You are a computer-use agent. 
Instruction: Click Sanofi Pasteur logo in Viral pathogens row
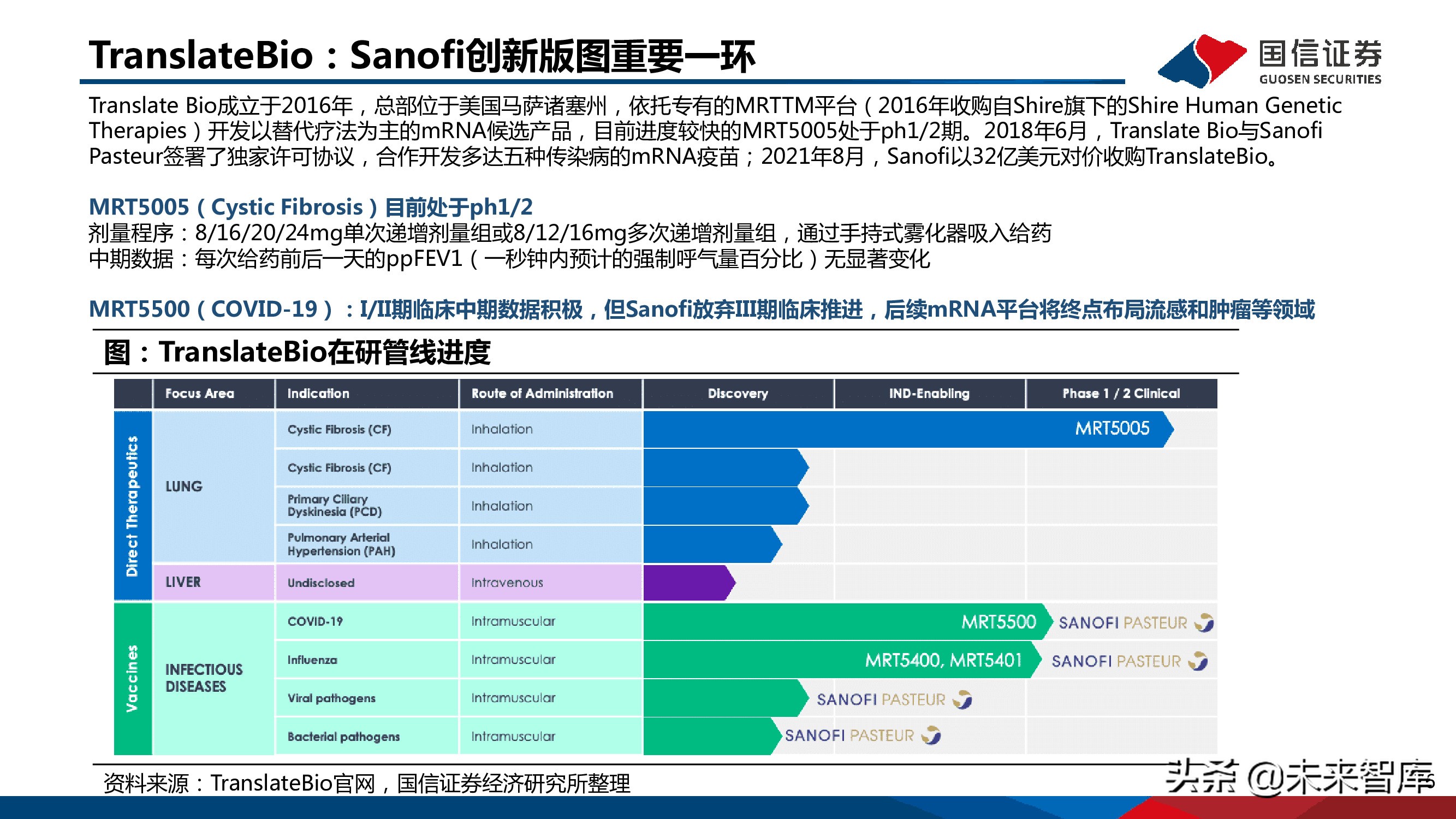click(x=894, y=699)
